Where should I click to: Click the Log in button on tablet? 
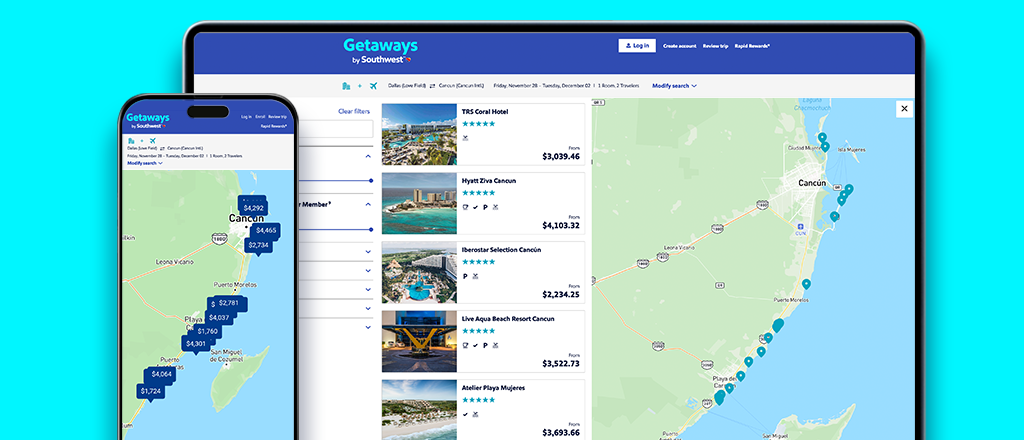pyautogui.click(x=637, y=46)
